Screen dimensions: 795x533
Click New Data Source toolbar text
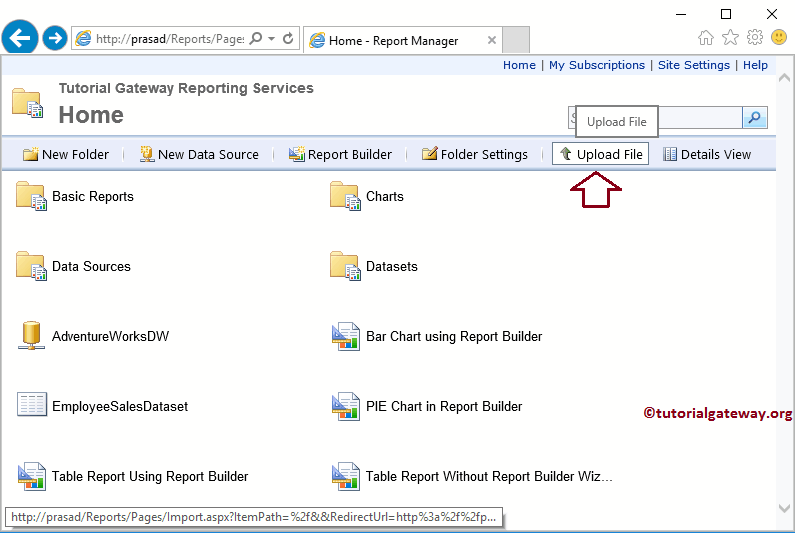(208, 154)
